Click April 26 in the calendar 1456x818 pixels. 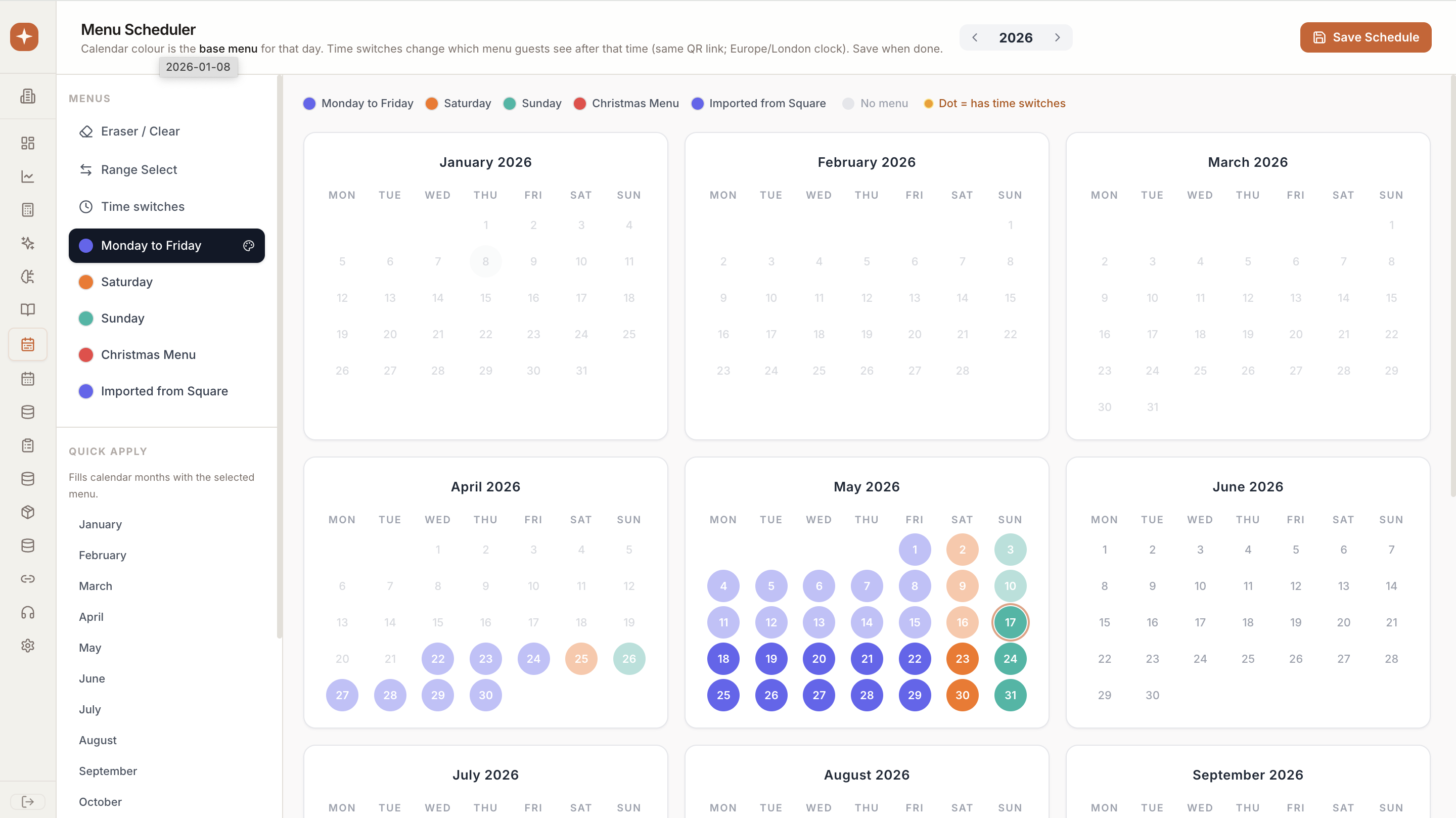coord(629,659)
